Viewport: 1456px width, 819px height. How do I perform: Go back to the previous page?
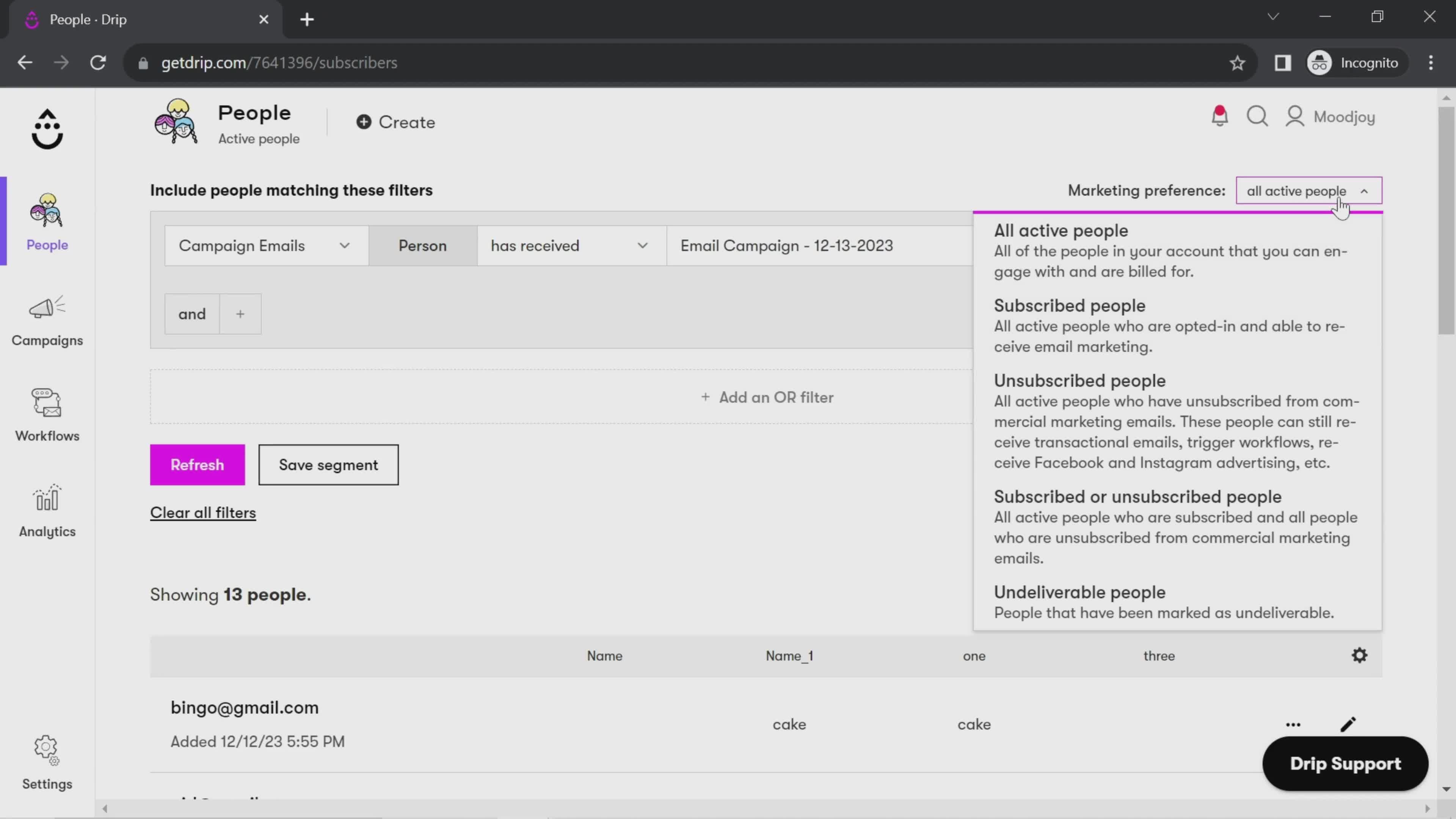click(x=25, y=63)
